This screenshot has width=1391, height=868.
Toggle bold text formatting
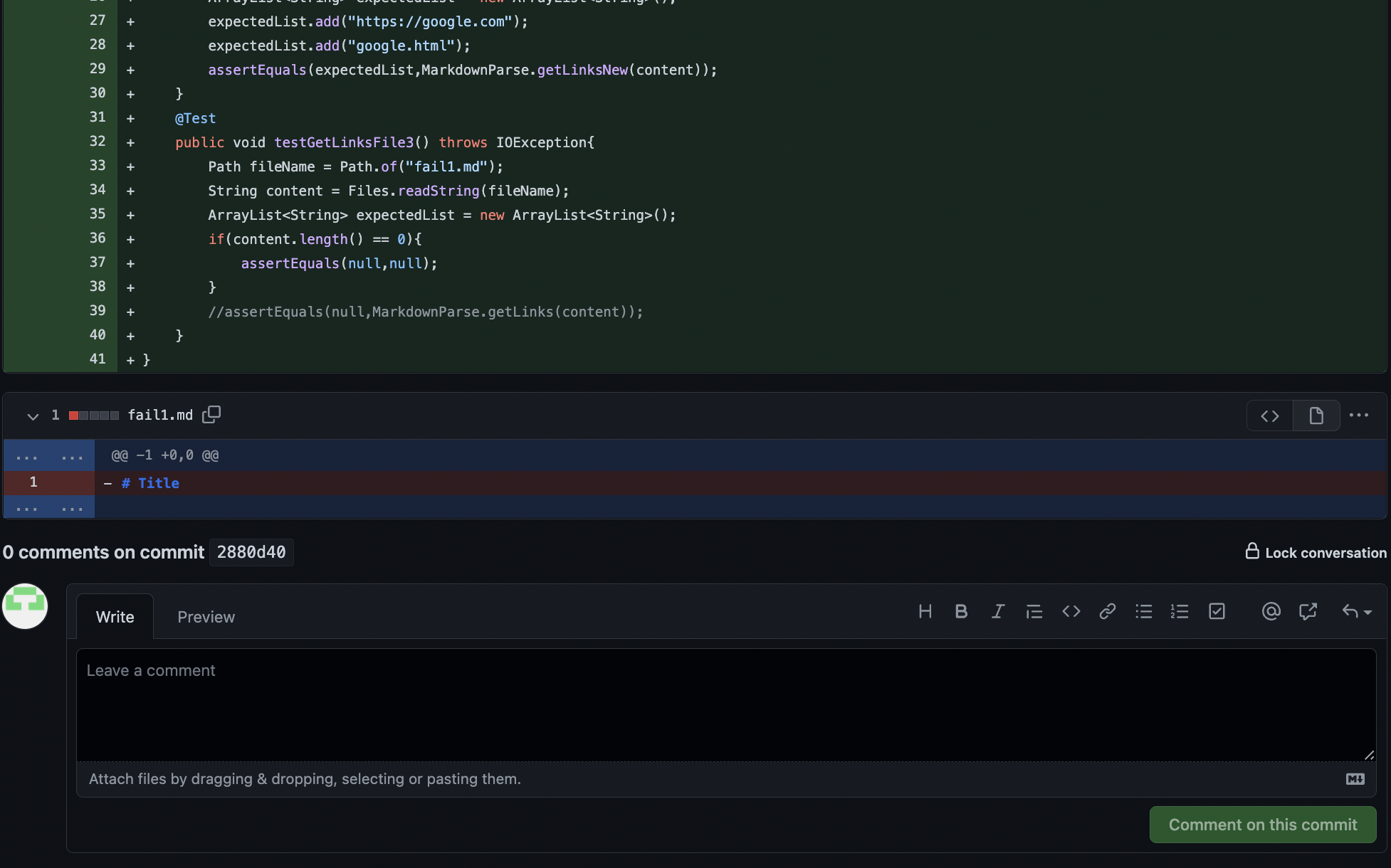coord(961,611)
